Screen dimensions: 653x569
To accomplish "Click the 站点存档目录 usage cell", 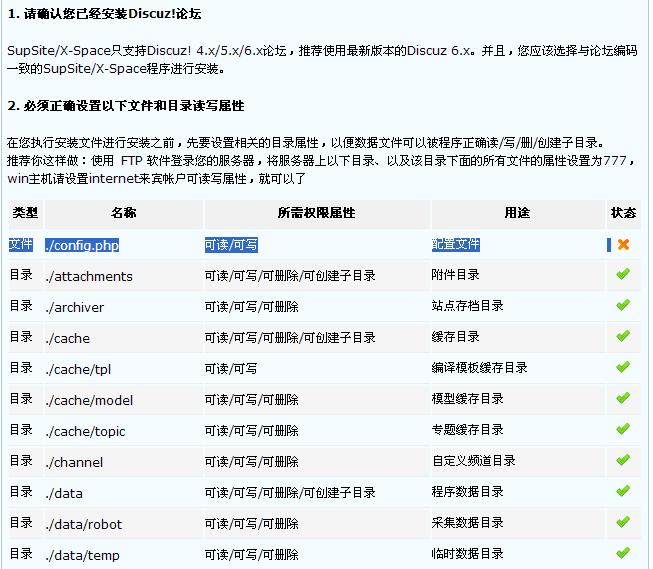I will [468, 306].
